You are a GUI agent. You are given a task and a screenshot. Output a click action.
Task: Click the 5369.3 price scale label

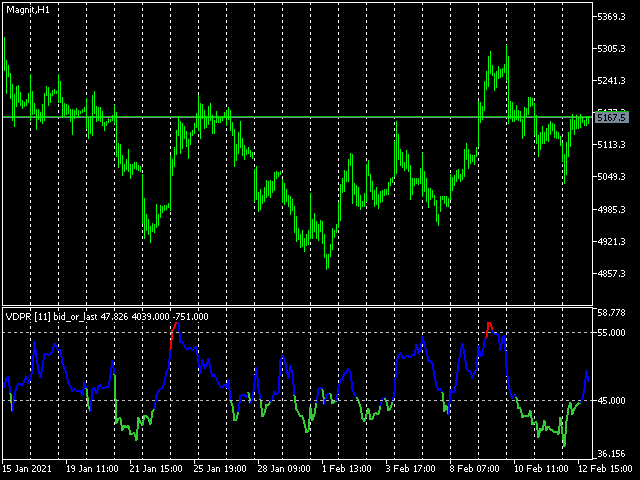(x=611, y=17)
